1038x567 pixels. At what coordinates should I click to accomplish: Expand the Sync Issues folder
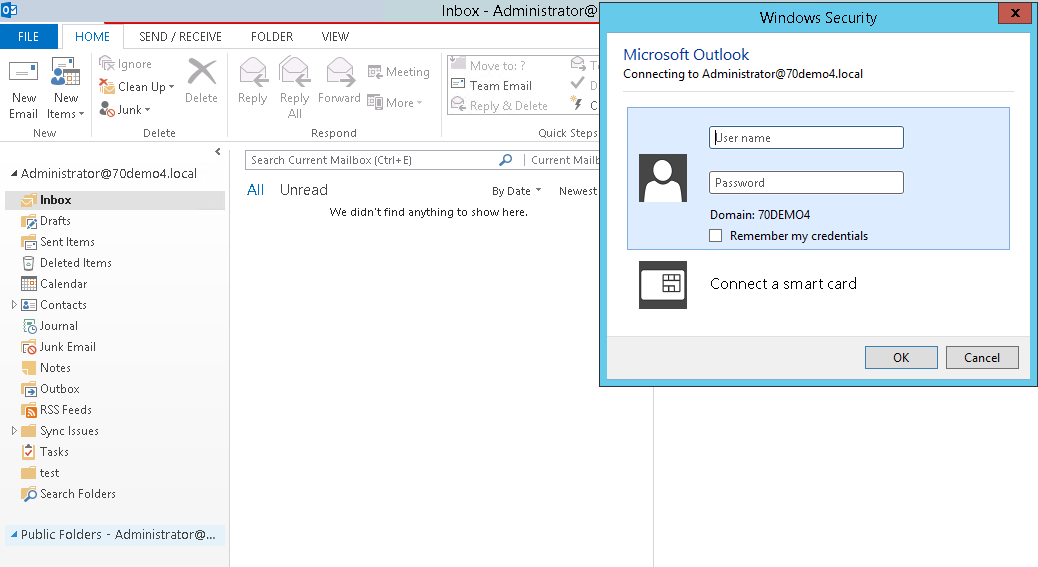point(14,431)
